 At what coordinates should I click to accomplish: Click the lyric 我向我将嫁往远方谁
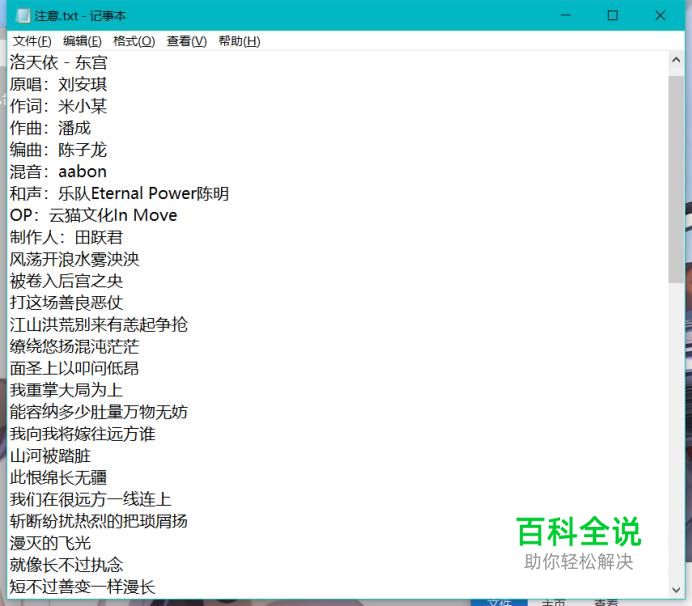click(83, 434)
